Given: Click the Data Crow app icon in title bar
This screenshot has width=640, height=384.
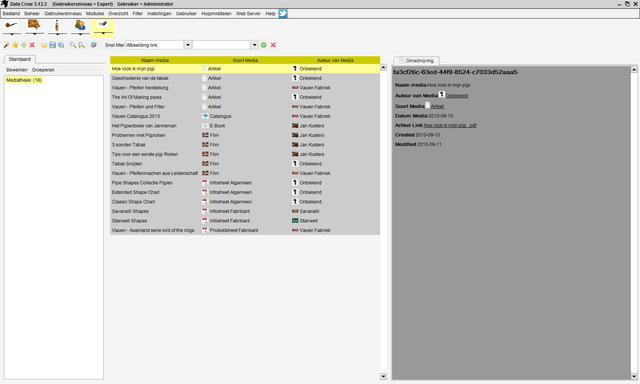Looking at the screenshot, I should (4, 4).
